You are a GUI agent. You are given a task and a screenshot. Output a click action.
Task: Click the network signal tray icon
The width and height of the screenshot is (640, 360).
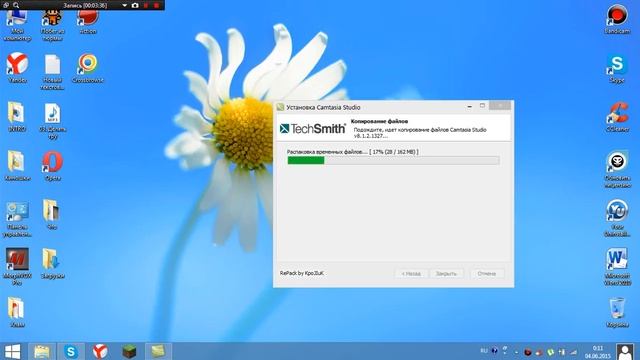(x=573, y=352)
